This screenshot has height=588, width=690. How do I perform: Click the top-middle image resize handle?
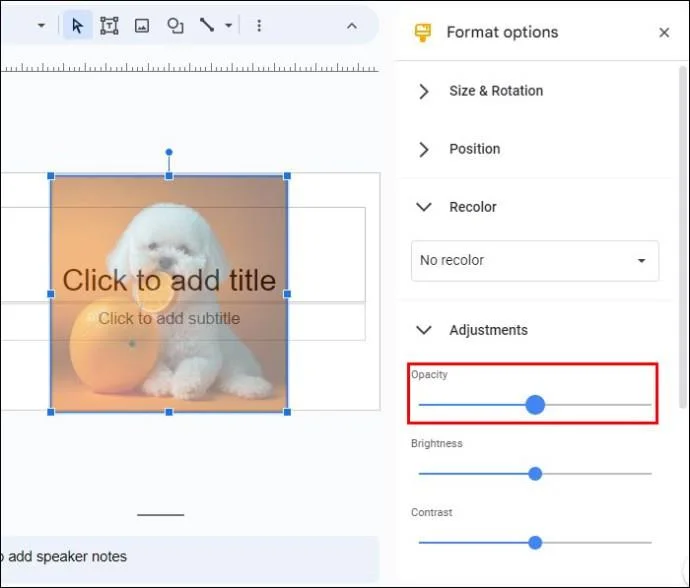pyautogui.click(x=169, y=176)
